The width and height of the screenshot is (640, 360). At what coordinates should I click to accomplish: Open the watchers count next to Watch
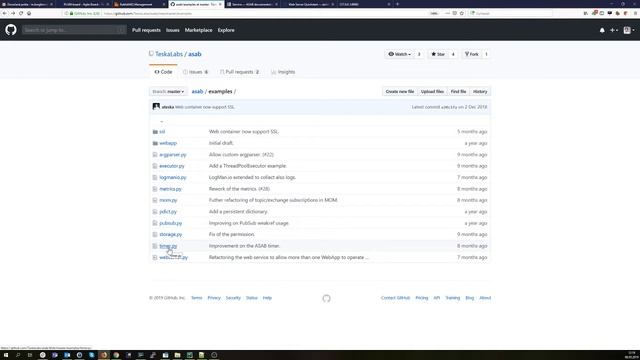419,54
